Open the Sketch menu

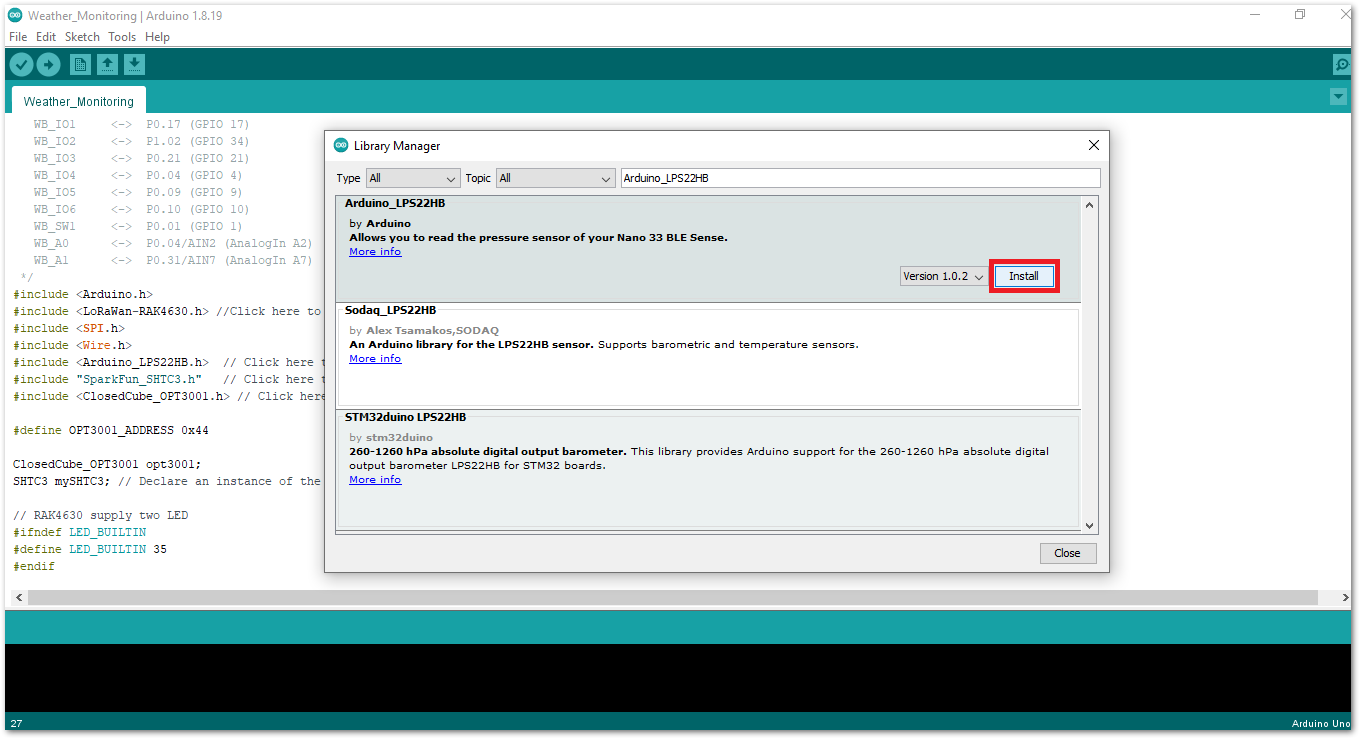tap(82, 37)
